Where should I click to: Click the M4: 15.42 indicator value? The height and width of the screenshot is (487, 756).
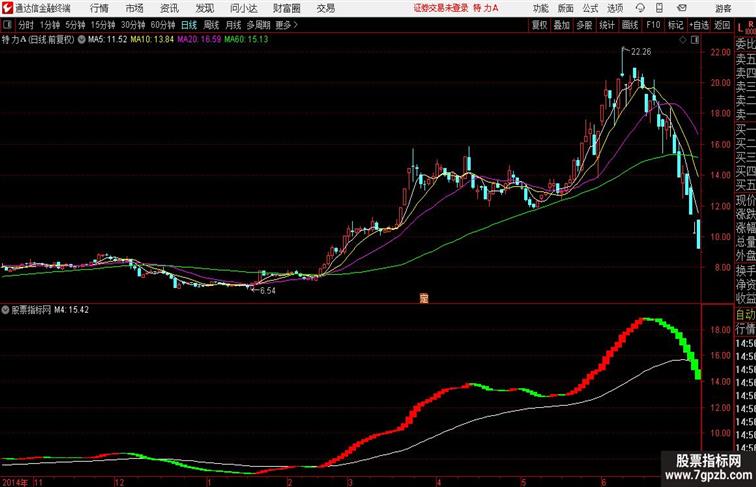[x=71, y=310]
